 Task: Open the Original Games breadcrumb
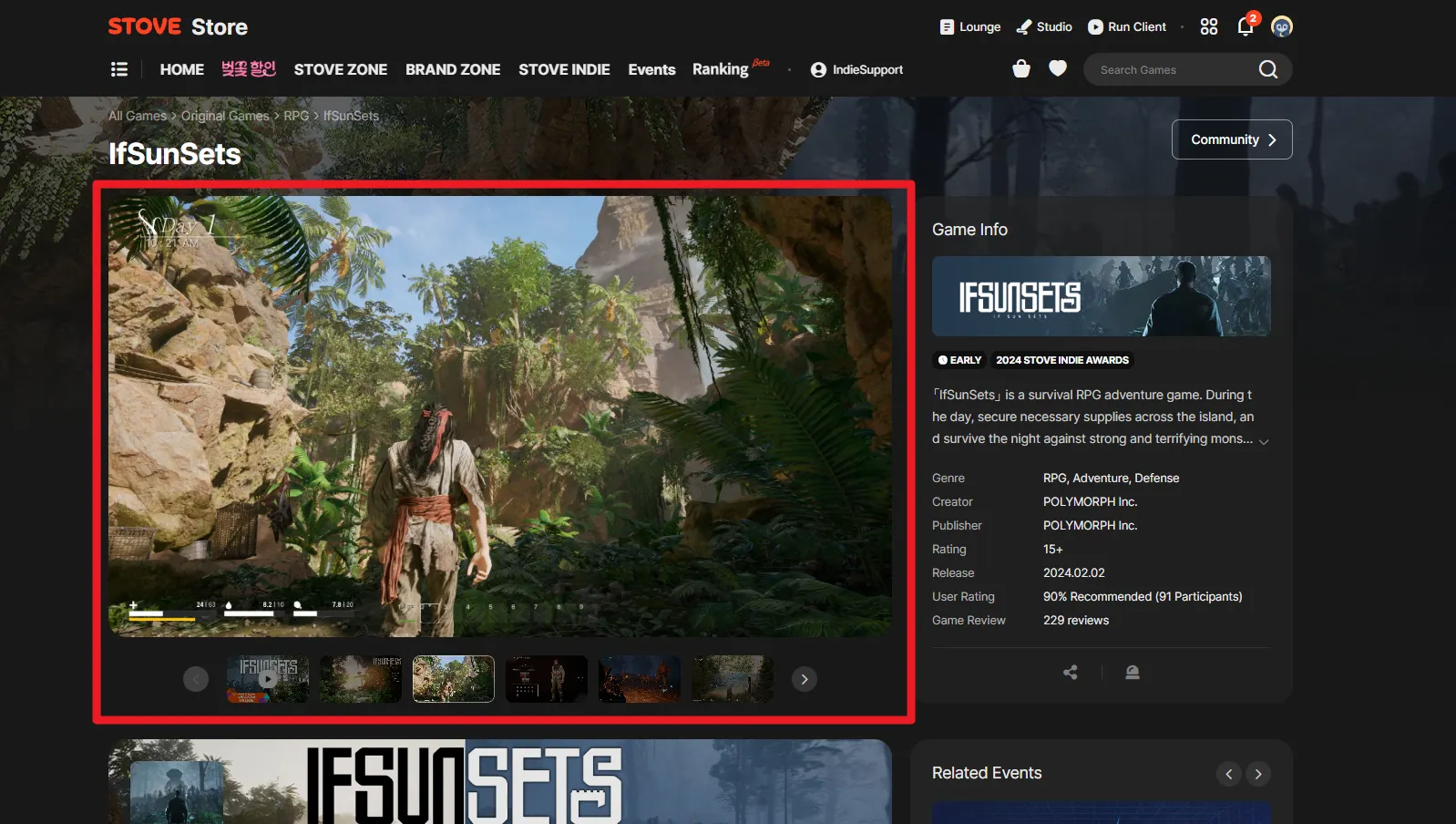pyautogui.click(x=225, y=116)
